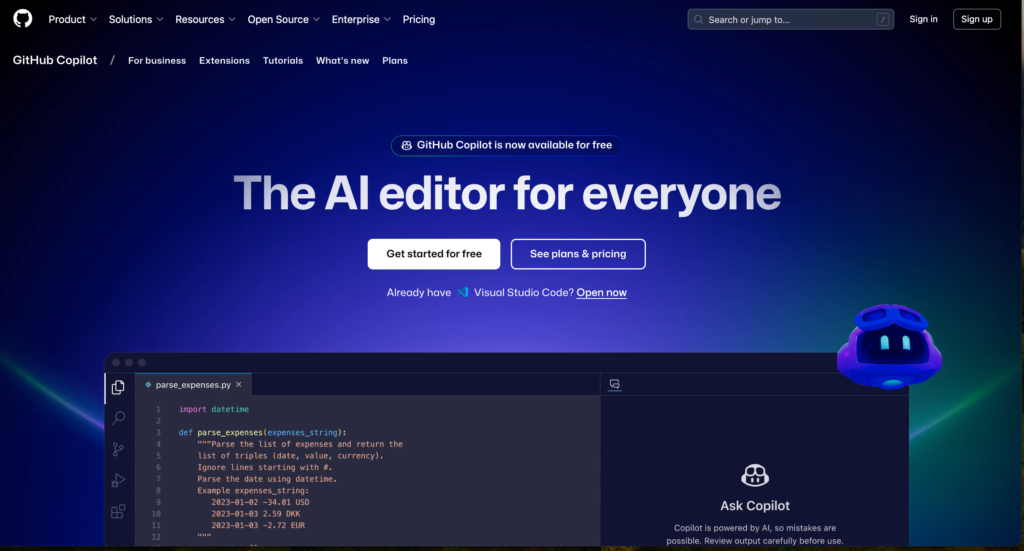1024x551 pixels.
Task: Click the GitHub Octocat logo
Action: point(23,18)
